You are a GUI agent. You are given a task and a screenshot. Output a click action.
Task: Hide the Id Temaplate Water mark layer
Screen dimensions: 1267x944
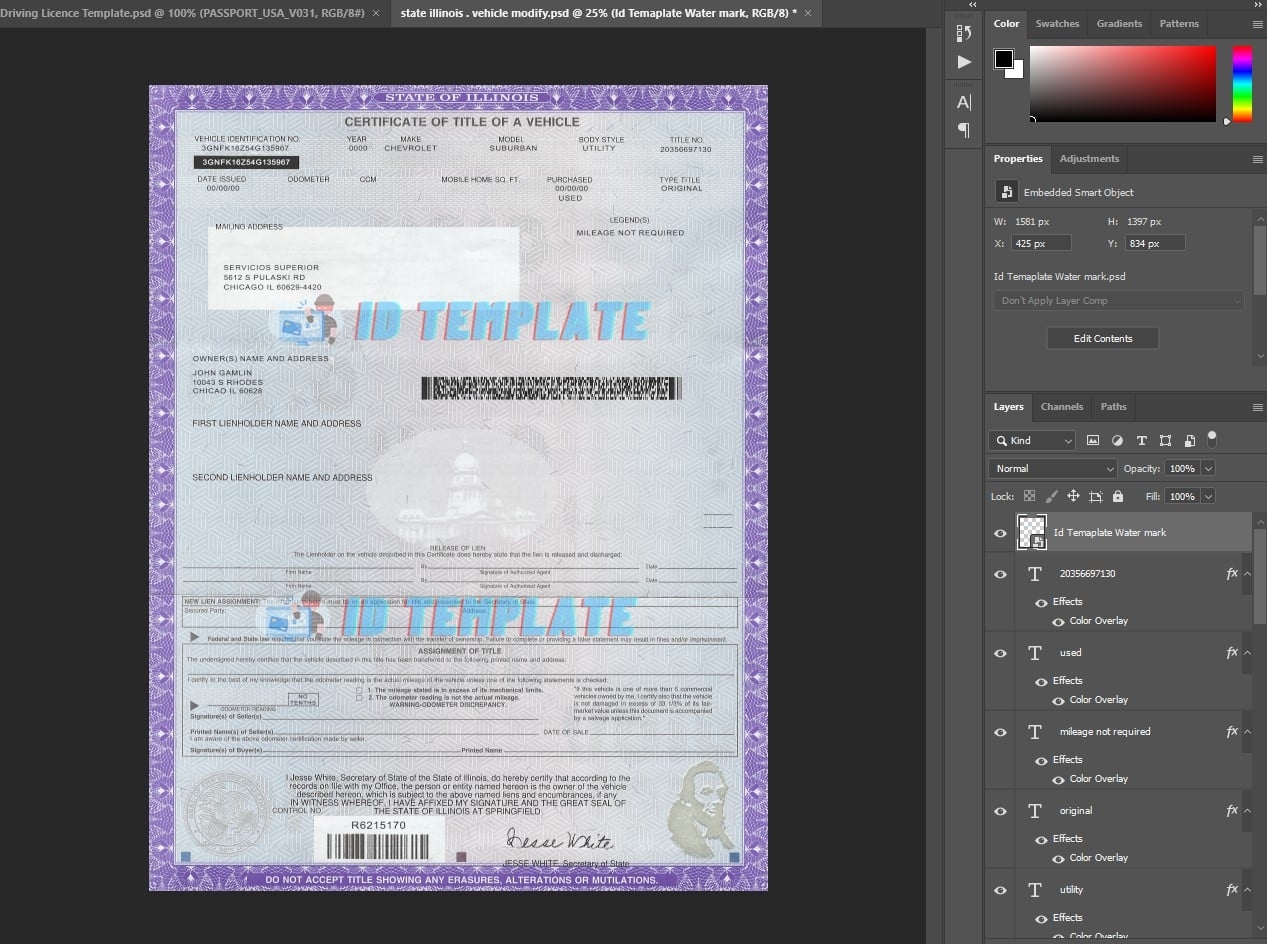click(x=1000, y=533)
